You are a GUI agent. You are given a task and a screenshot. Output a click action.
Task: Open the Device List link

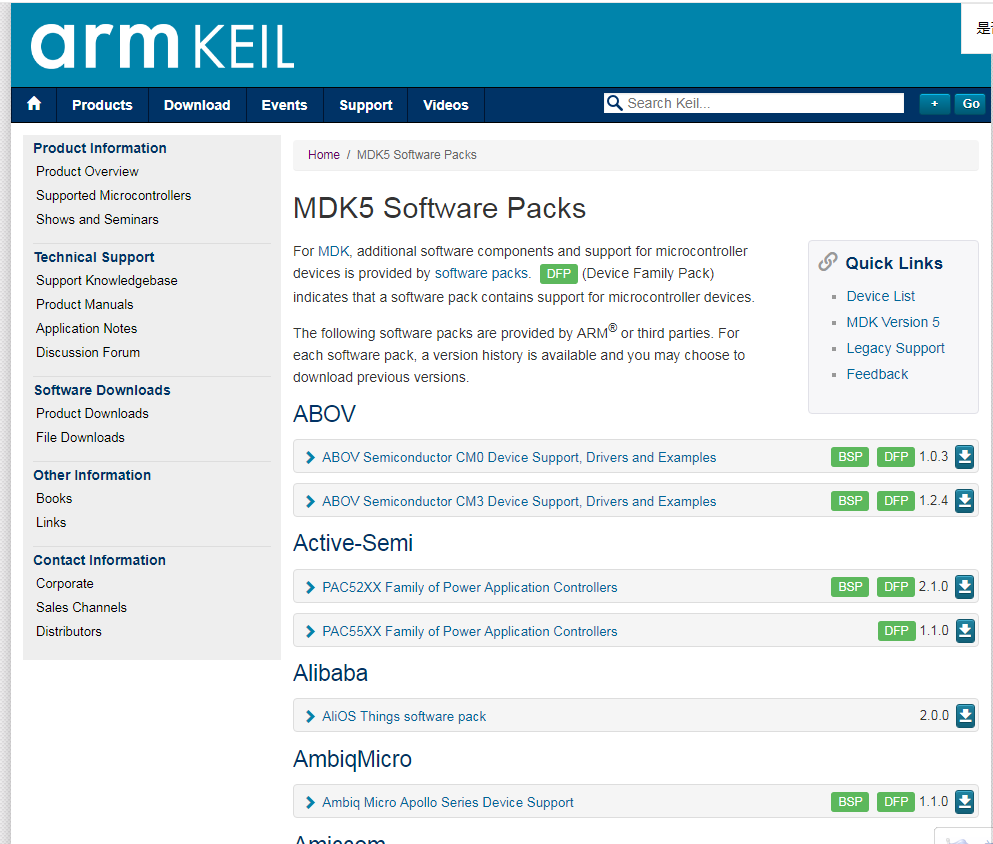coord(880,295)
